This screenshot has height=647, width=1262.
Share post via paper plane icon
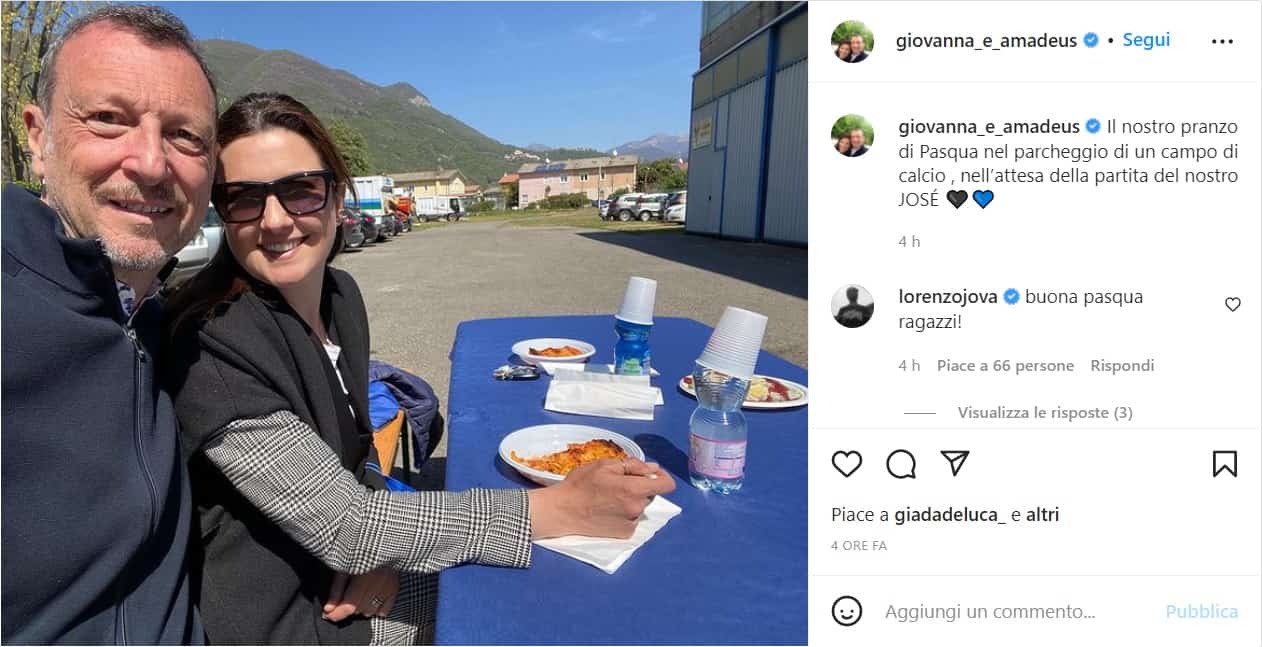click(x=955, y=463)
